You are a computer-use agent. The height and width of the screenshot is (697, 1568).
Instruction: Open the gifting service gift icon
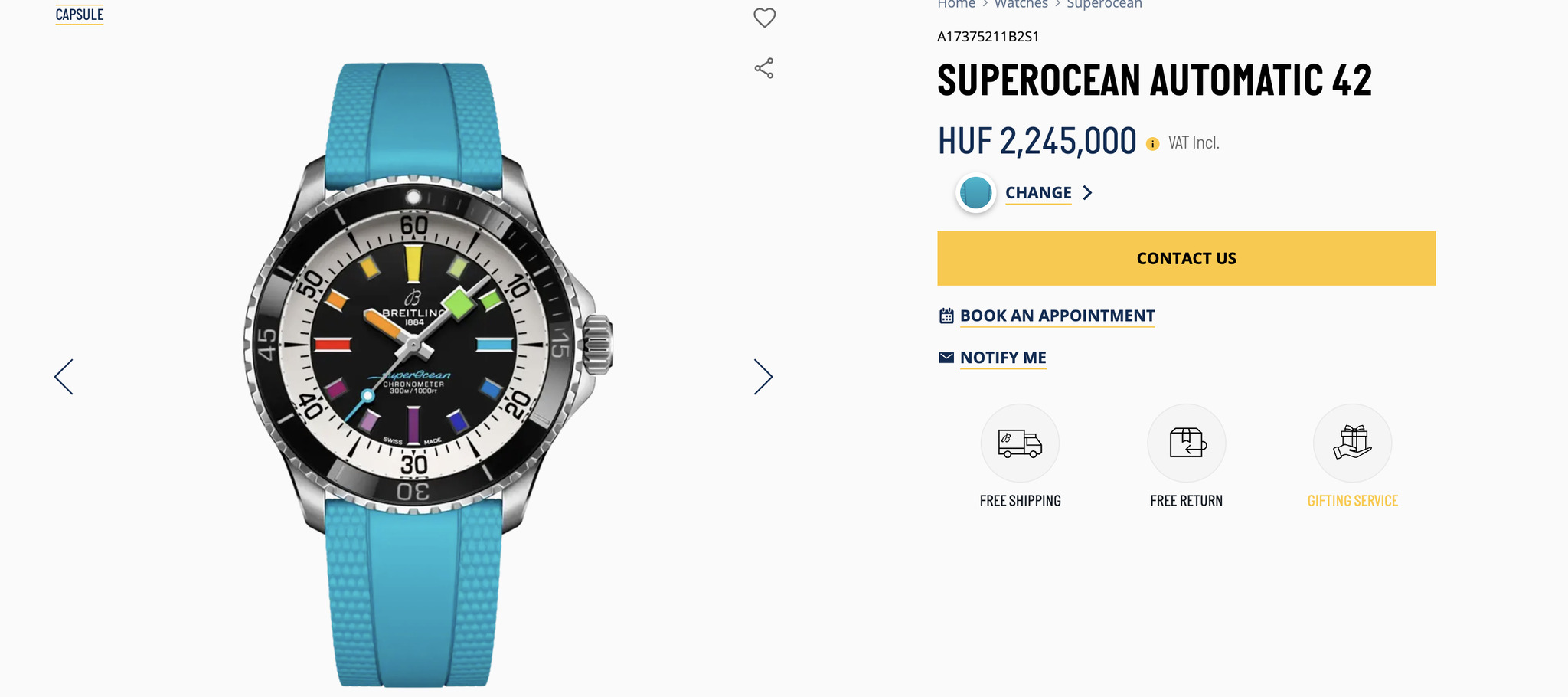coord(1352,443)
